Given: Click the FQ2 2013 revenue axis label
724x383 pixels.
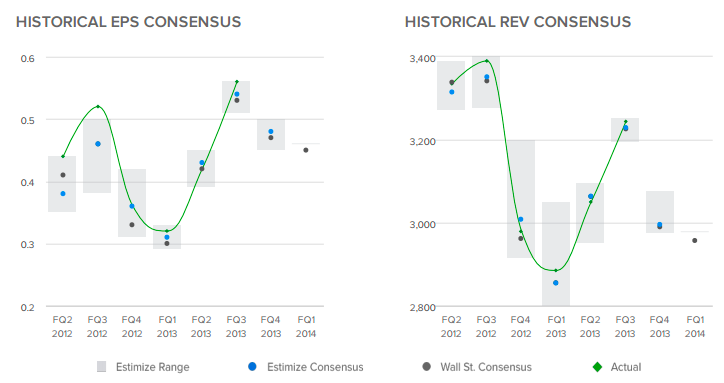Looking at the screenshot, I should [x=590, y=327].
